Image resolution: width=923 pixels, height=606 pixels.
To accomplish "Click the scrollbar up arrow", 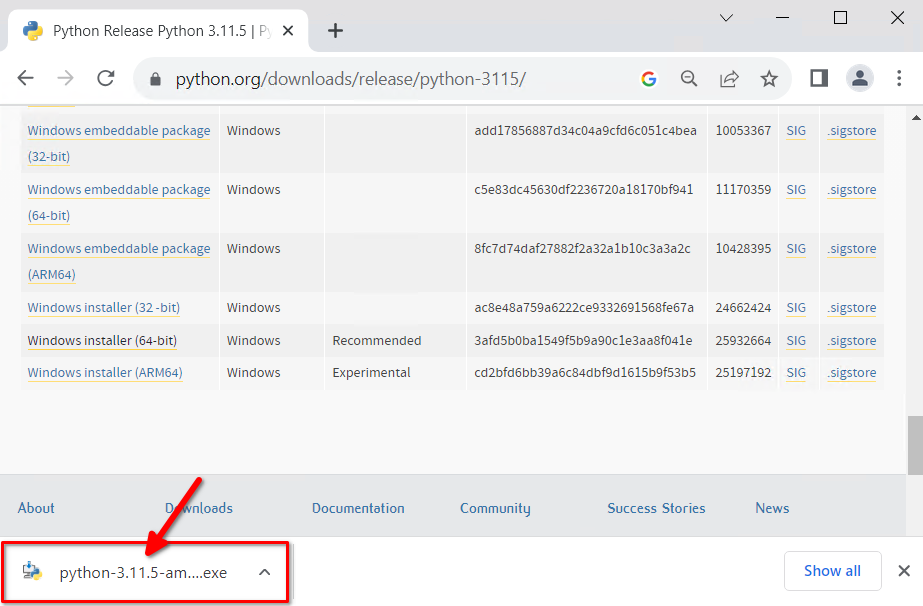I will click(x=916, y=118).
